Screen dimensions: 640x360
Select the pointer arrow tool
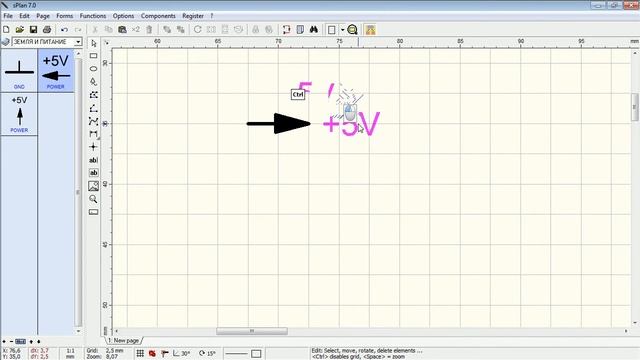click(x=93, y=43)
